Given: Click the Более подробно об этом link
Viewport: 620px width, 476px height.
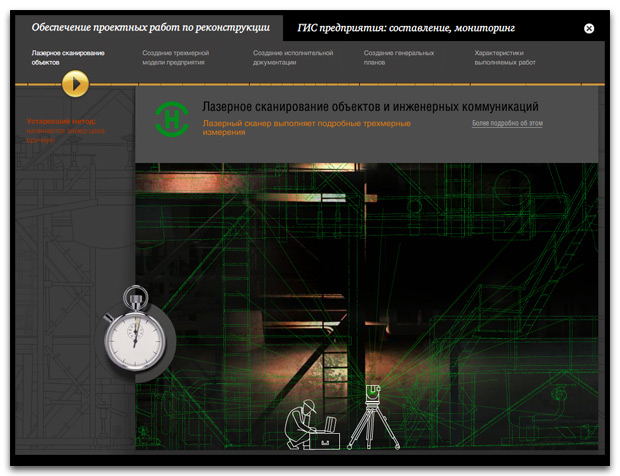Looking at the screenshot, I should (507, 124).
